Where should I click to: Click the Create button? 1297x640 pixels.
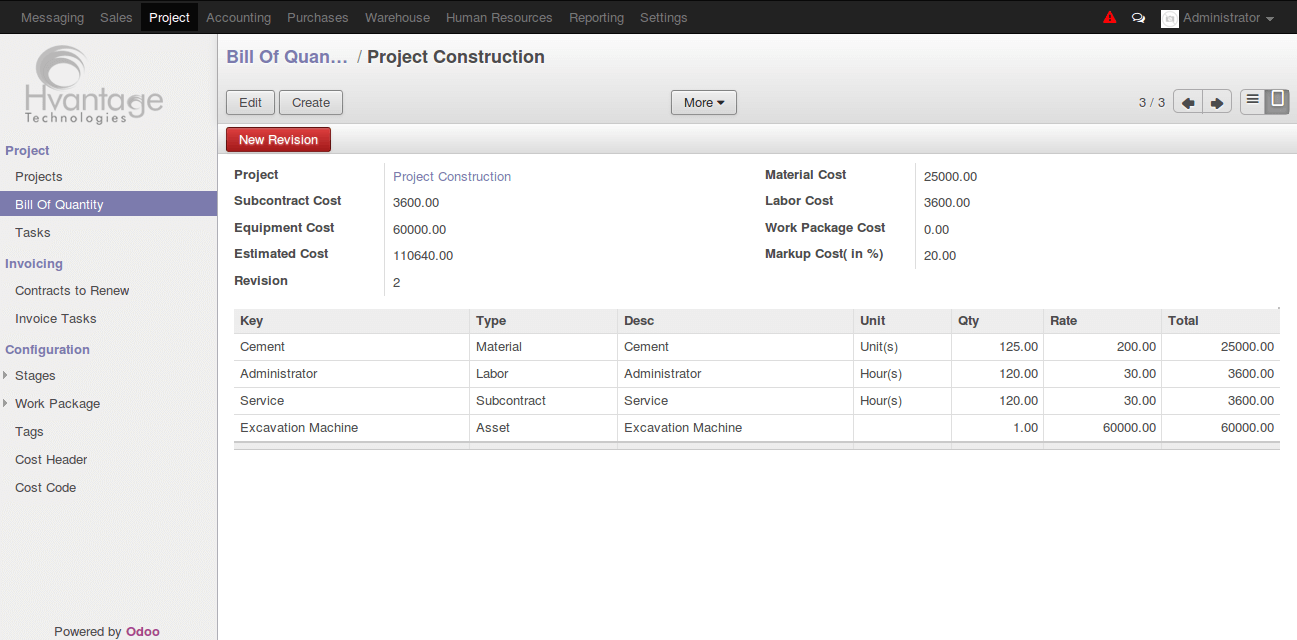tap(311, 102)
